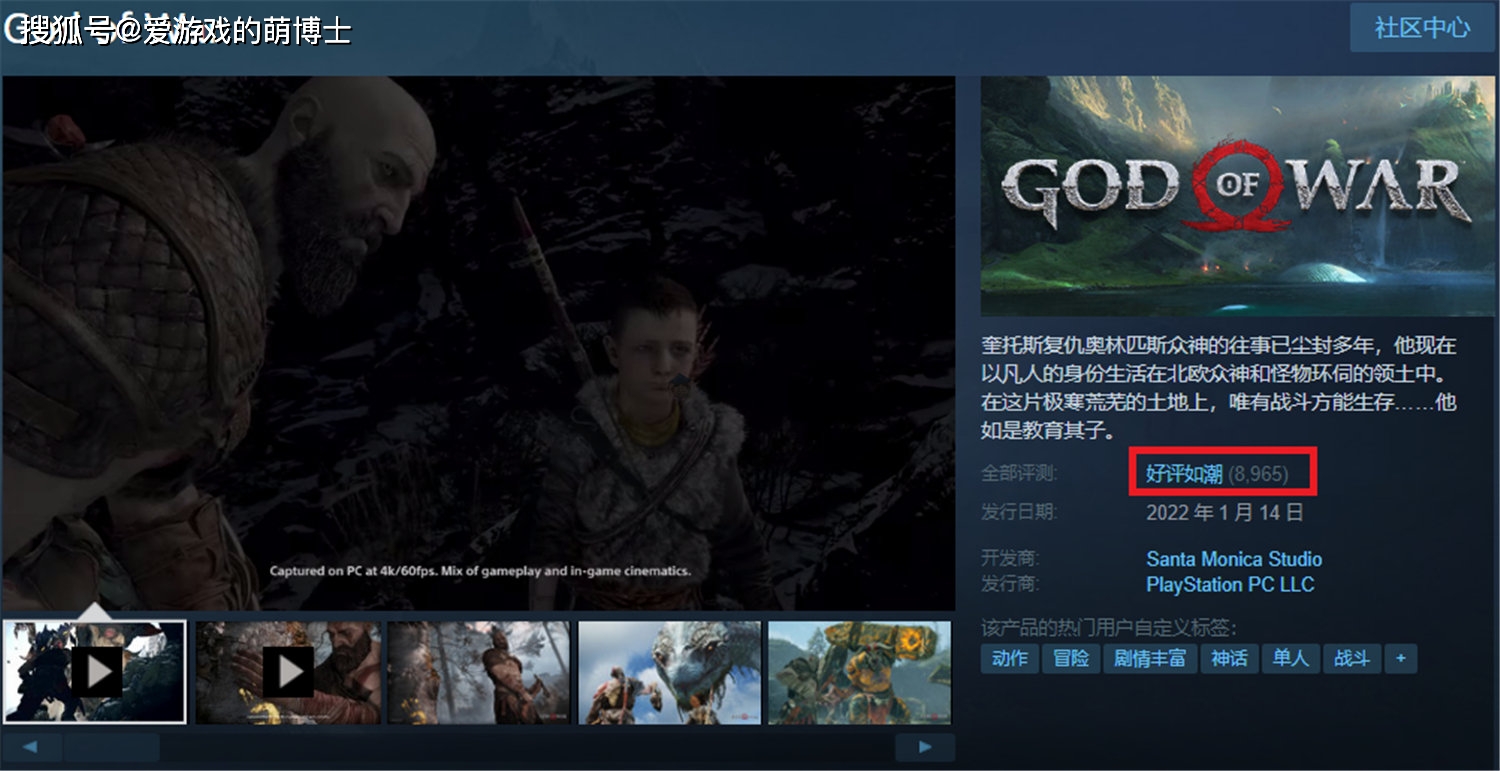Screen dimensions: 1500x771
Task: Open the Santa Monica Studio developer link
Action: point(1234,559)
